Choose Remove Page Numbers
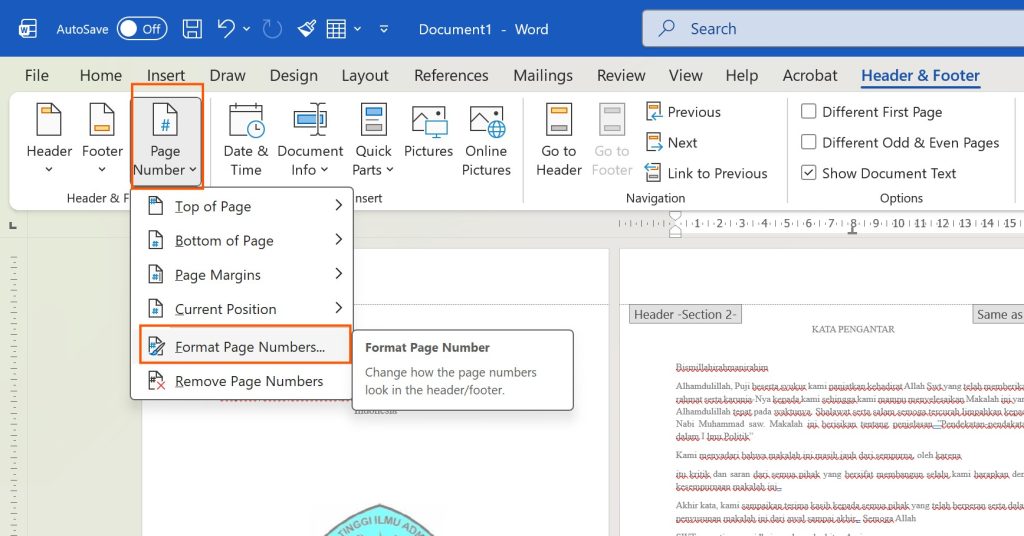 click(242, 381)
